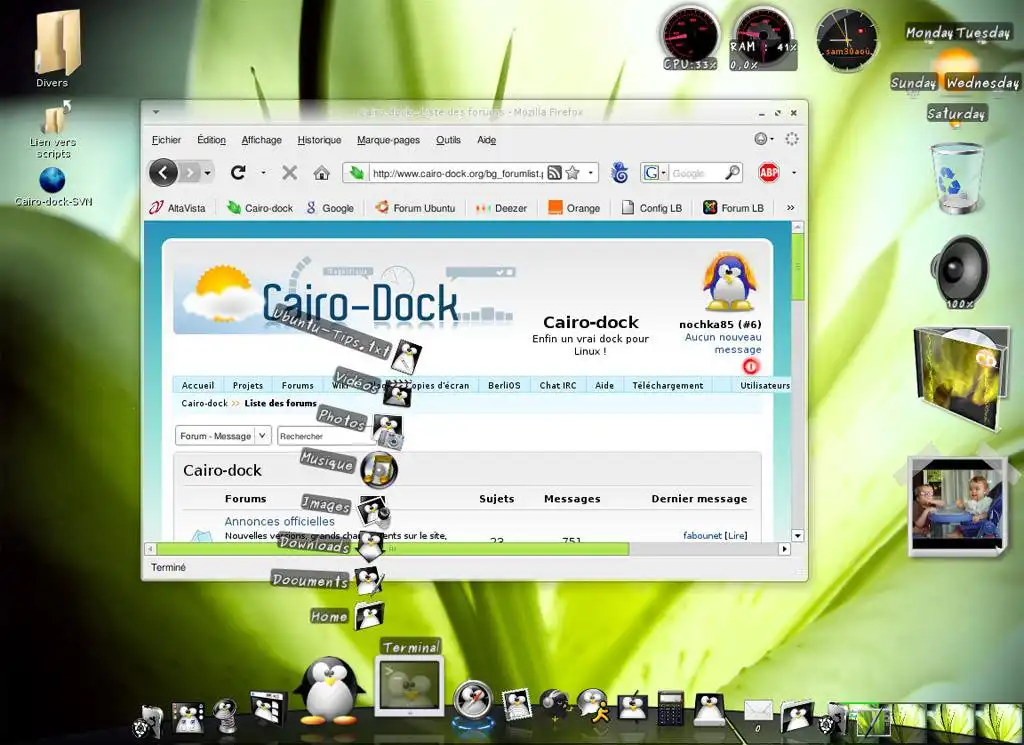
Task: Click the speaker volume desklet
Action: click(x=958, y=268)
